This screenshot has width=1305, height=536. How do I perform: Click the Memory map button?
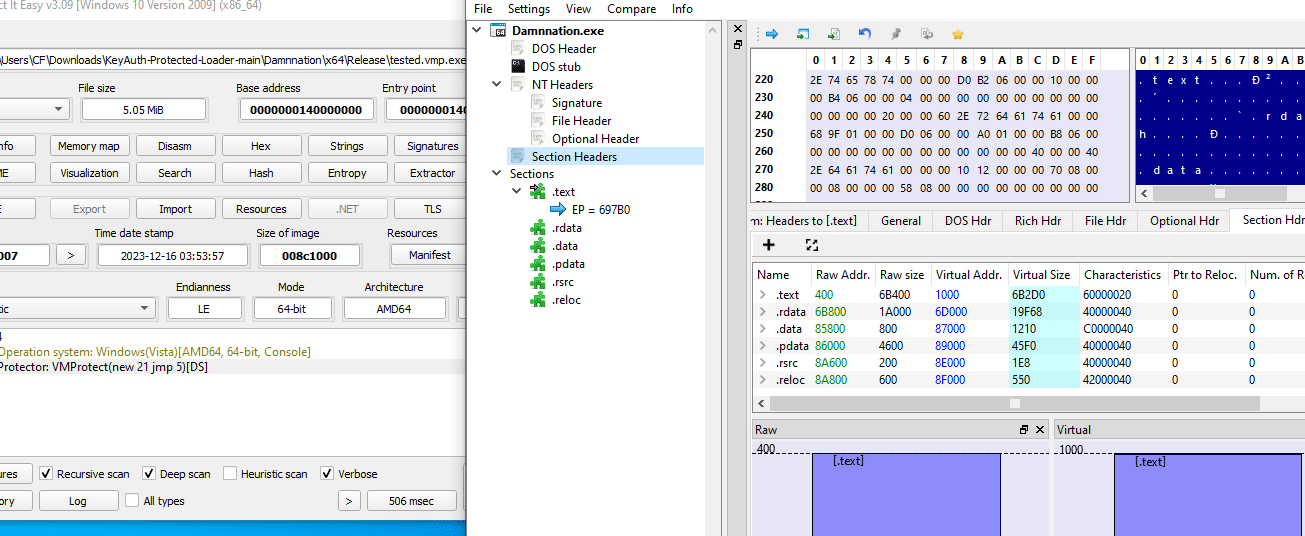coord(88,146)
